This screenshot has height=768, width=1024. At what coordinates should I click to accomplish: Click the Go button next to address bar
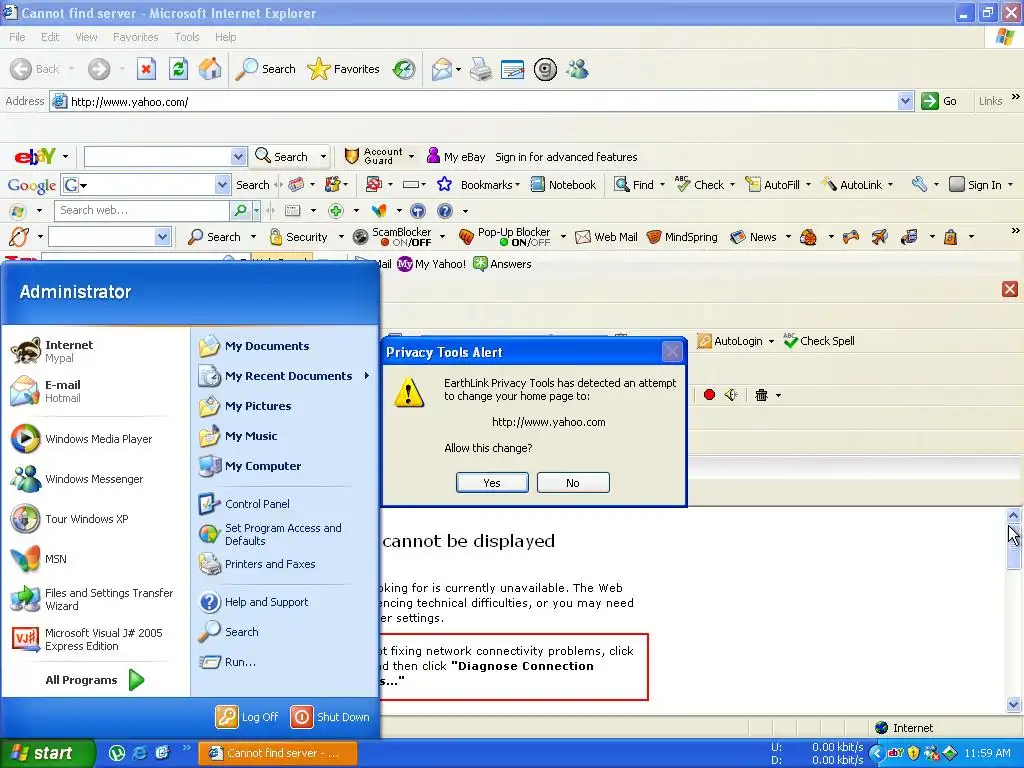click(939, 101)
